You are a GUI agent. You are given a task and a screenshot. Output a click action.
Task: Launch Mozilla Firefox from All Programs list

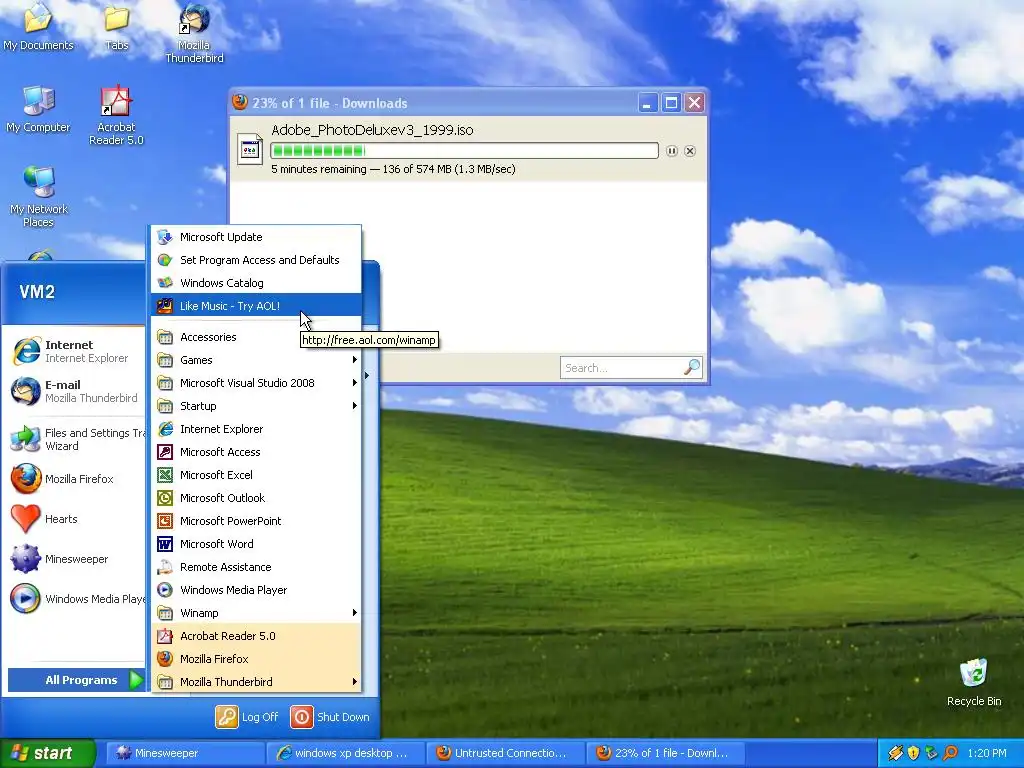click(x=256, y=659)
